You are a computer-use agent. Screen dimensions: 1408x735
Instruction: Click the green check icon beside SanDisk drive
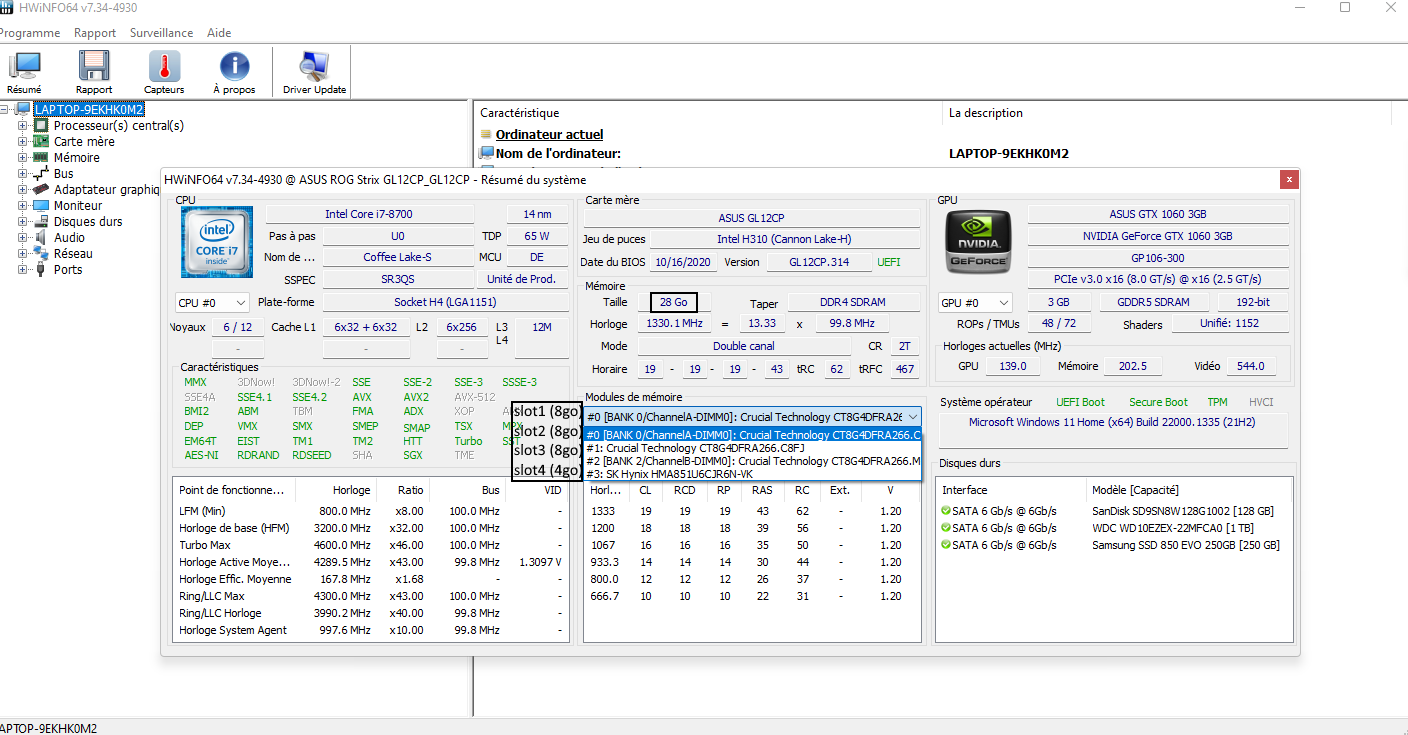click(946, 511)
